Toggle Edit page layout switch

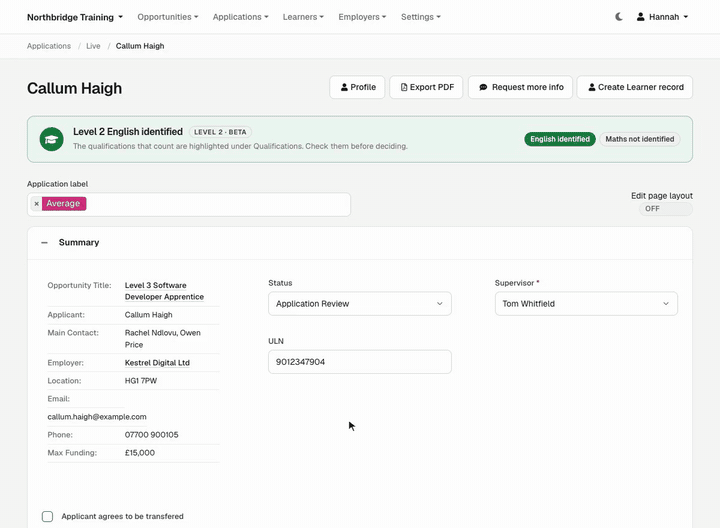pyautogui.click(x=665, y=209)
